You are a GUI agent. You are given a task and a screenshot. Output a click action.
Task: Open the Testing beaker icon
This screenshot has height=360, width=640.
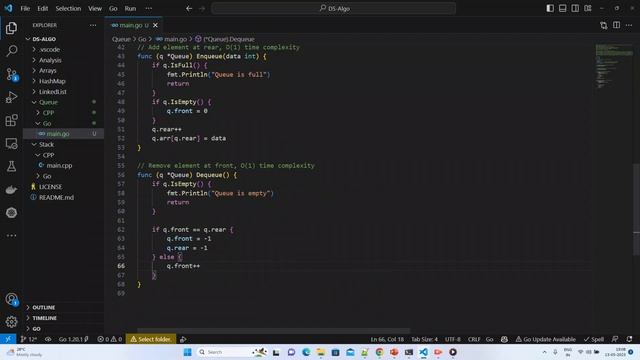pos(11,166)
